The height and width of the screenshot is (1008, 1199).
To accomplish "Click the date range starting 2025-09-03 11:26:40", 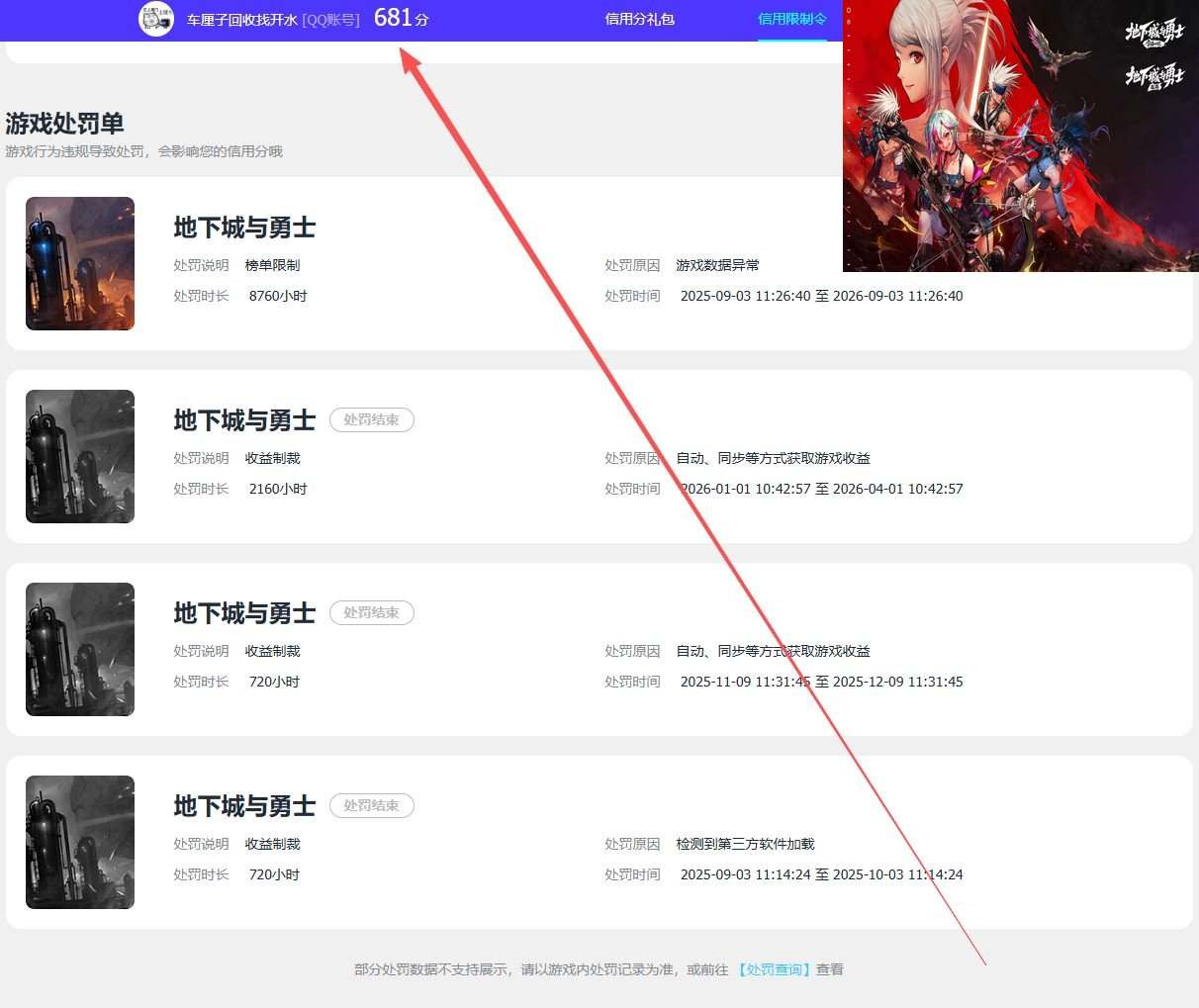I will coord(821,296).
